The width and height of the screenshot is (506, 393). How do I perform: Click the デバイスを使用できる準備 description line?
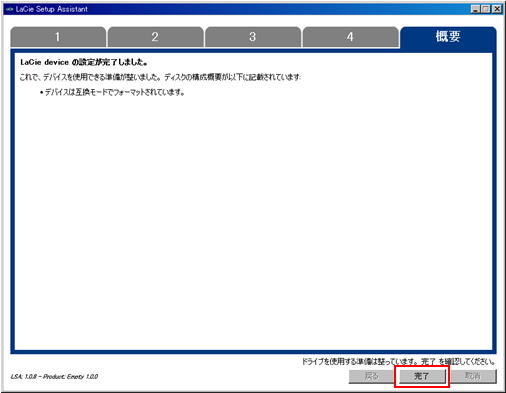[160, 77]
